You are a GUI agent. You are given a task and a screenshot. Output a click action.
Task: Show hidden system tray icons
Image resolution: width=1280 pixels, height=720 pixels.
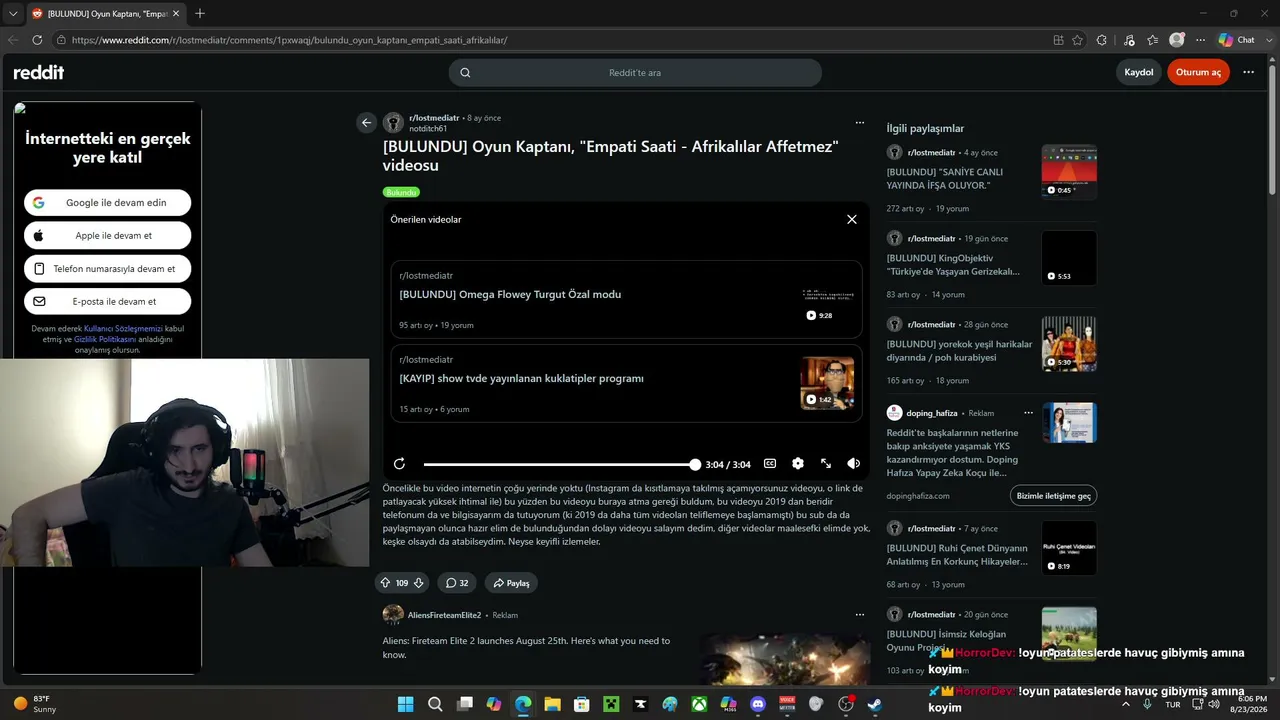click(x=1126, y=704)
